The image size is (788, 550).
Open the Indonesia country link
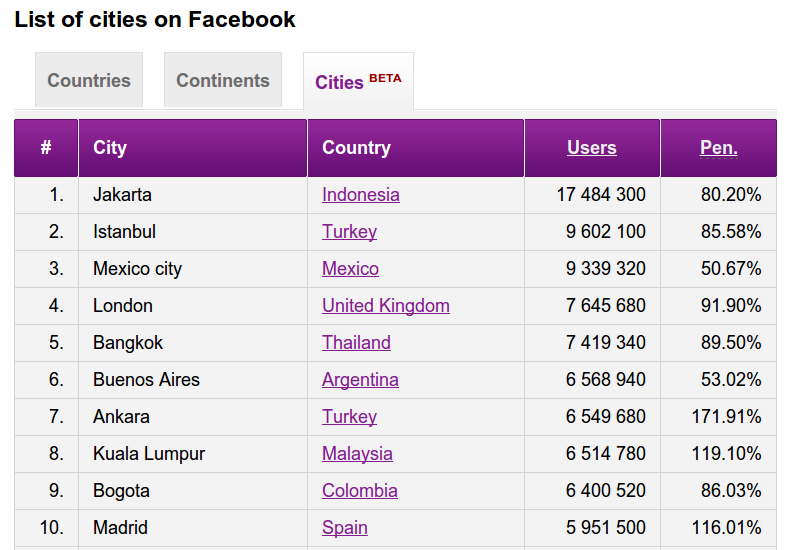coord(360,195)
